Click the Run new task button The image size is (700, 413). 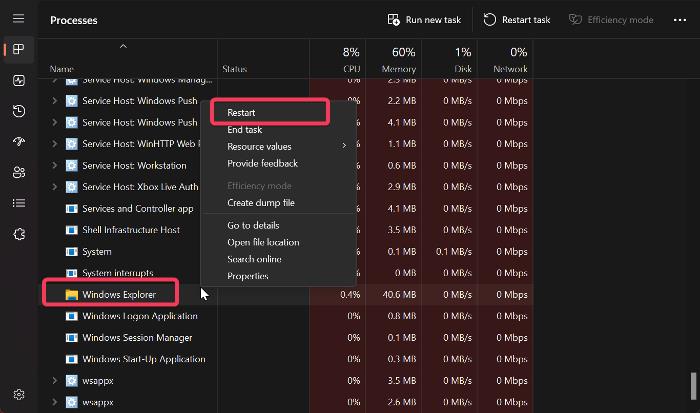[424, 20]
